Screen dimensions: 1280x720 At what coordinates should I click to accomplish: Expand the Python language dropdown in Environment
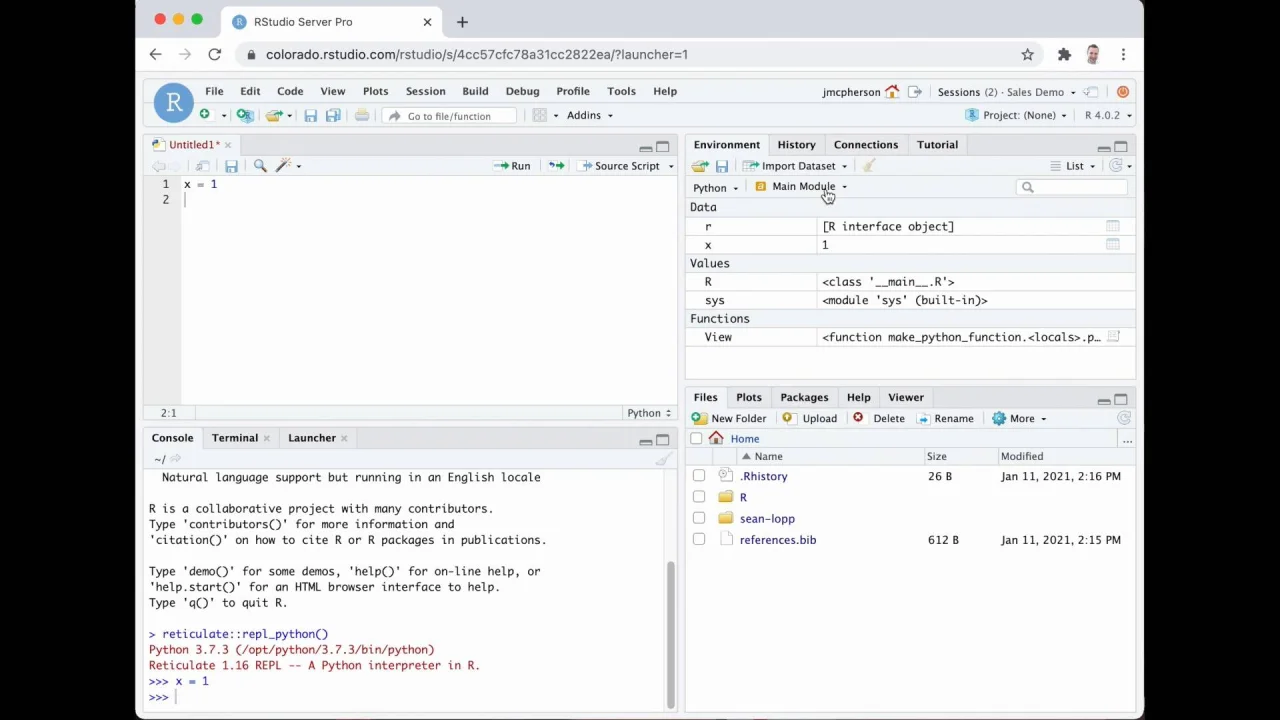pos(715,188)
